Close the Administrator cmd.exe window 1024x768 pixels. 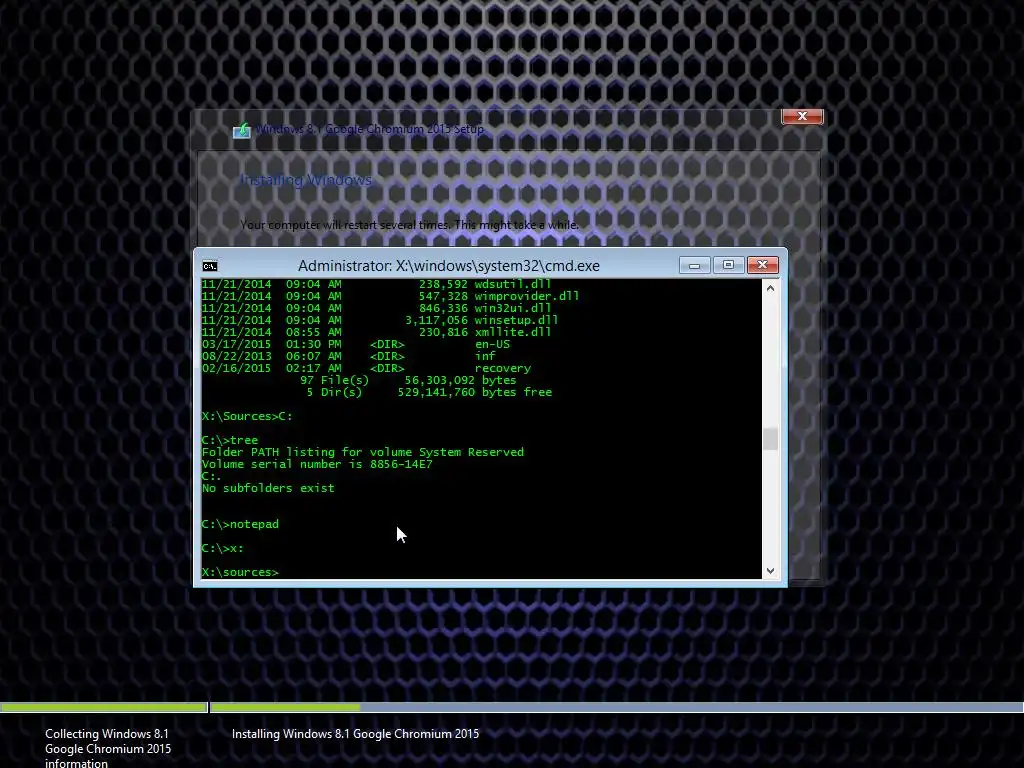[x=762, y=265]
